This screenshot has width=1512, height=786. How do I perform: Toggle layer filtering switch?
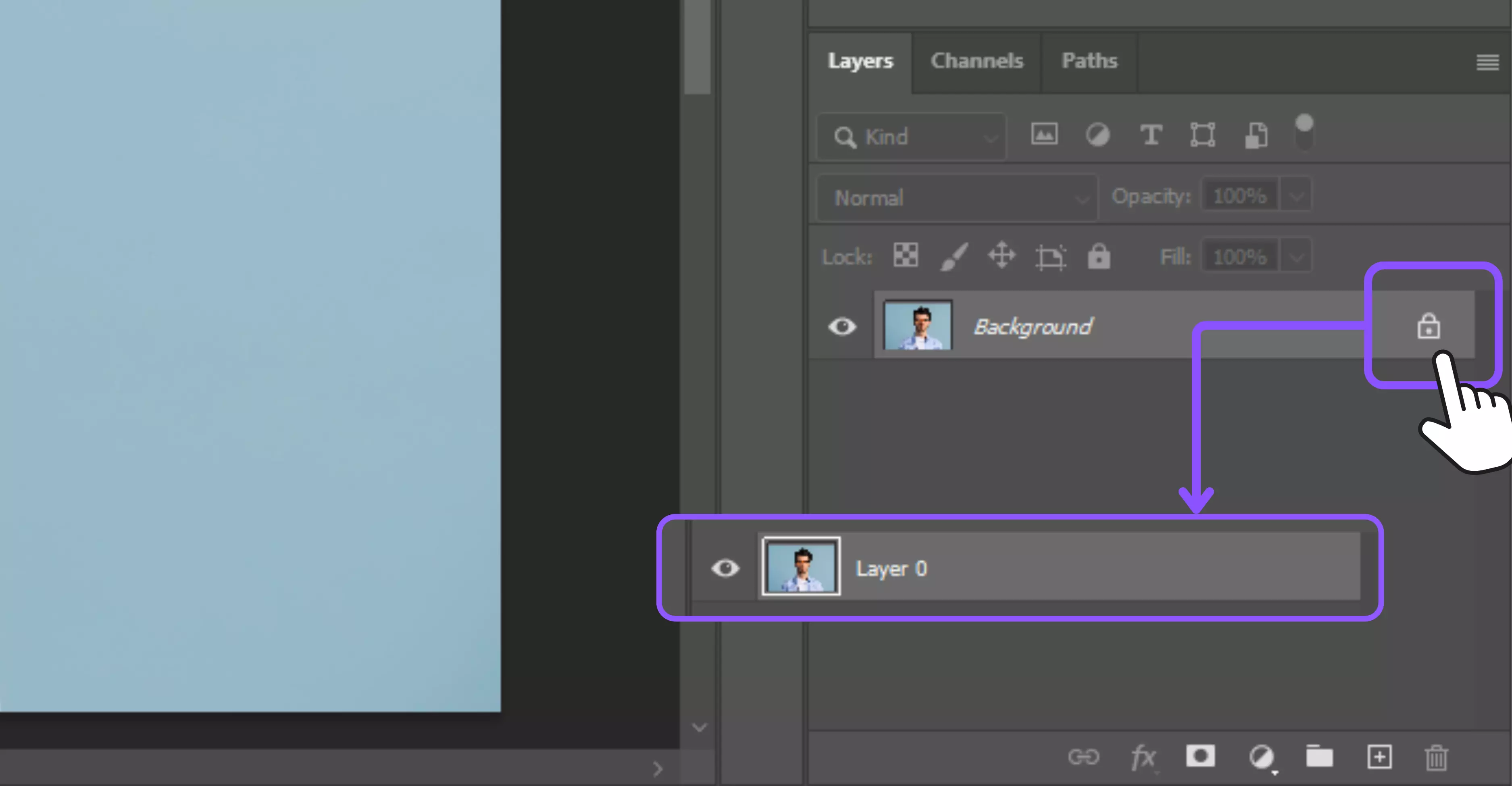pos(1304,133)
